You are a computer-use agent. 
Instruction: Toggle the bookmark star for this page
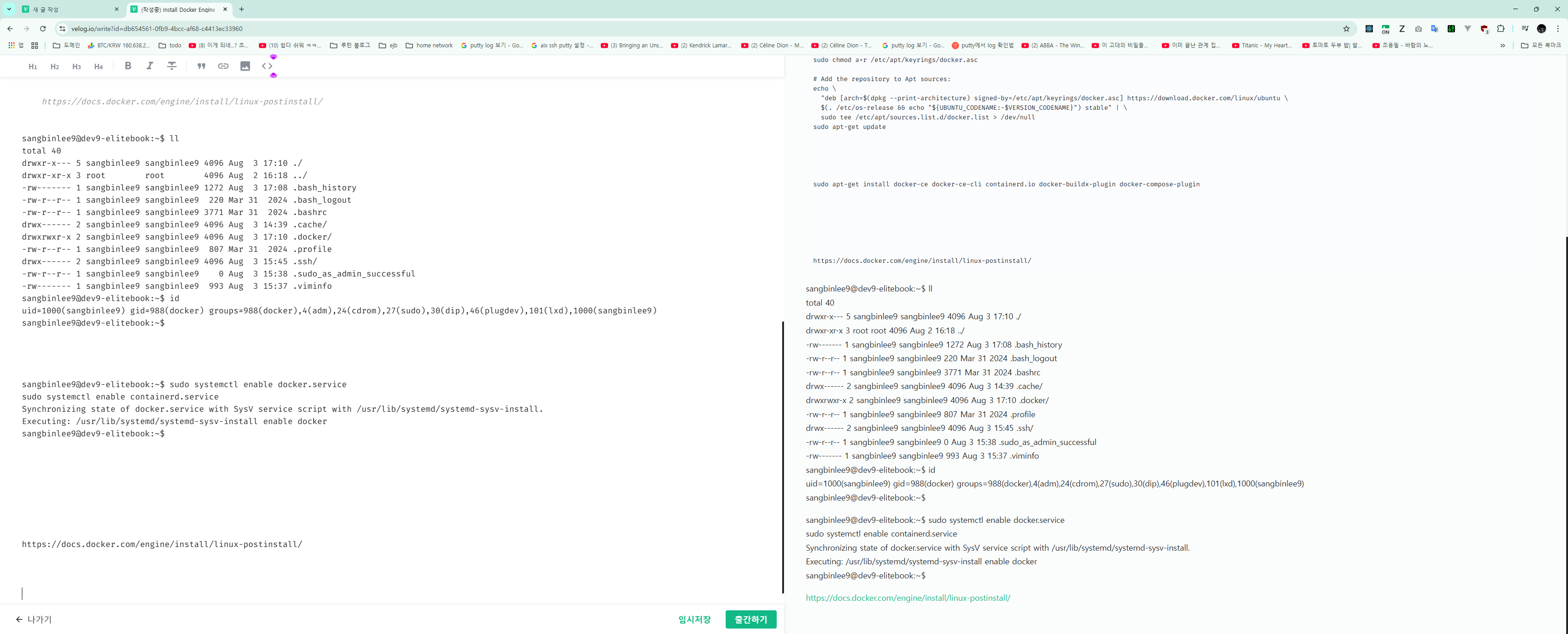click(1347, 29)
